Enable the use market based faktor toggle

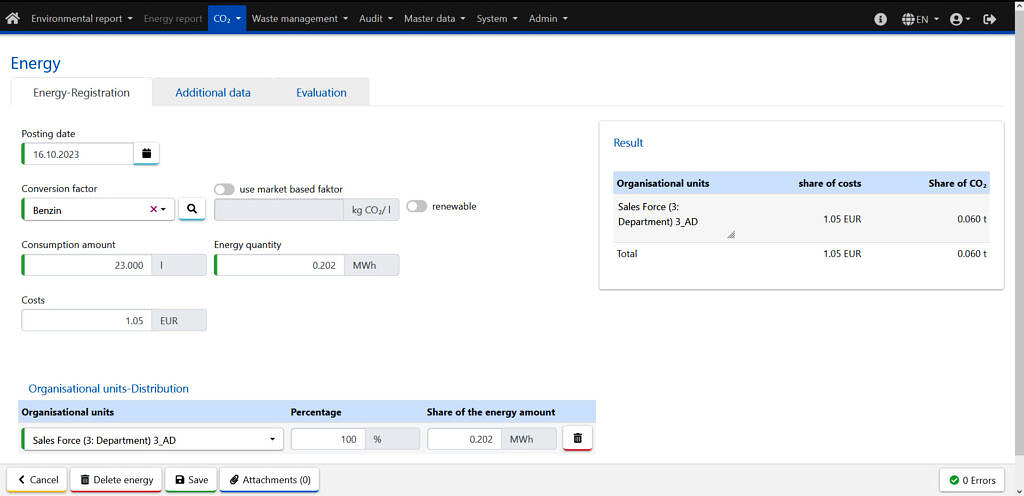pos(224,189)
